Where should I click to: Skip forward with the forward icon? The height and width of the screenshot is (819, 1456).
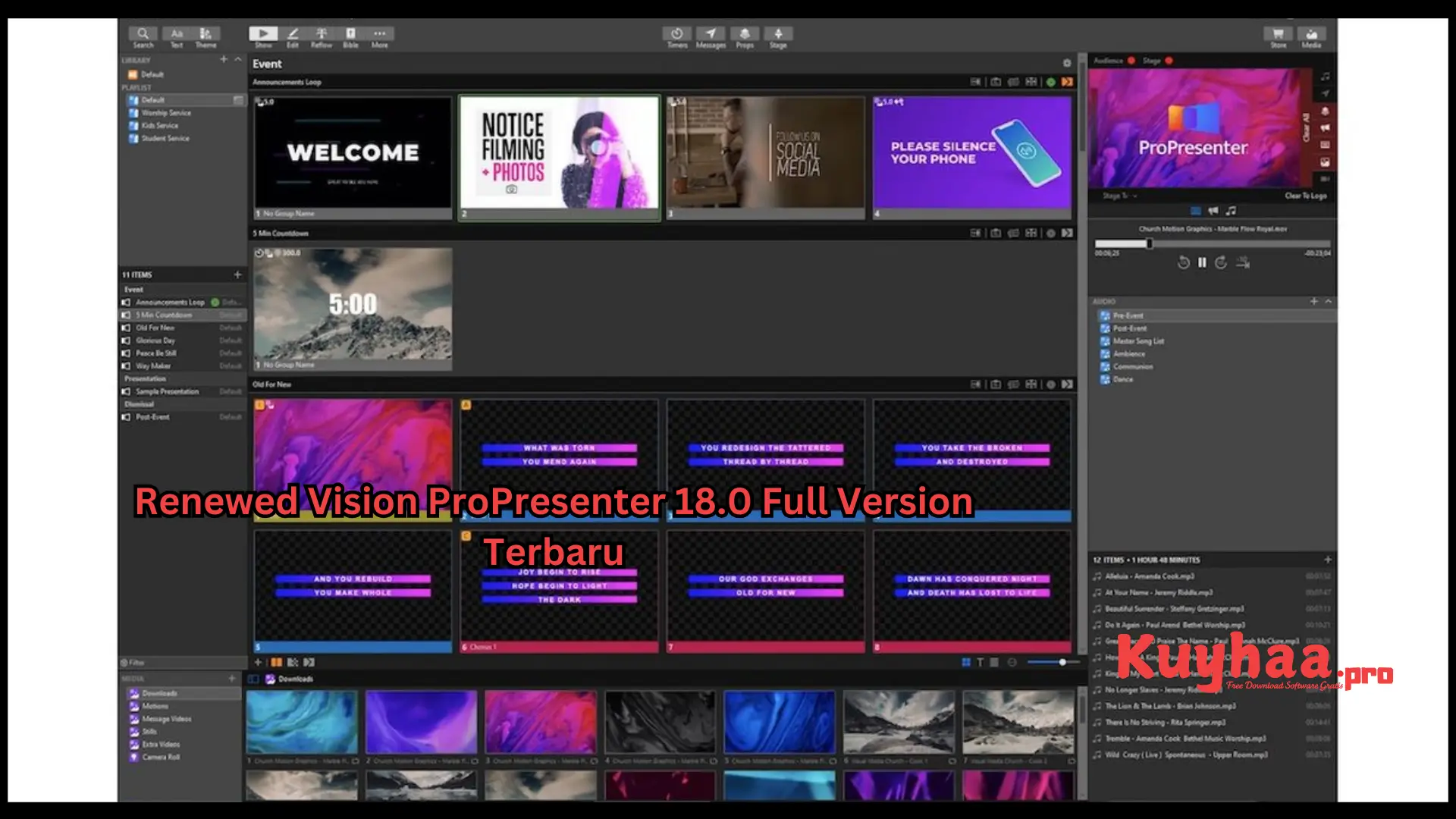pyautogui.click(x=1221, y=263)
